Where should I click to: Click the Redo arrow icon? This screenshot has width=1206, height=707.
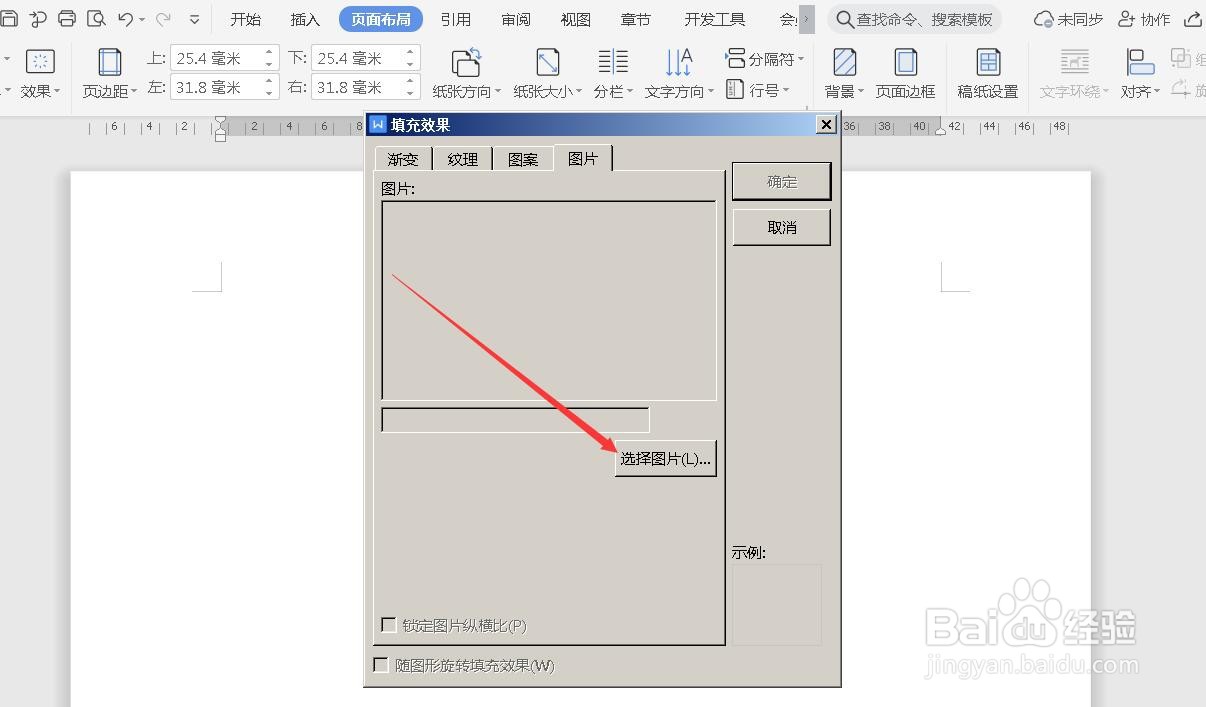coord(162,19)
